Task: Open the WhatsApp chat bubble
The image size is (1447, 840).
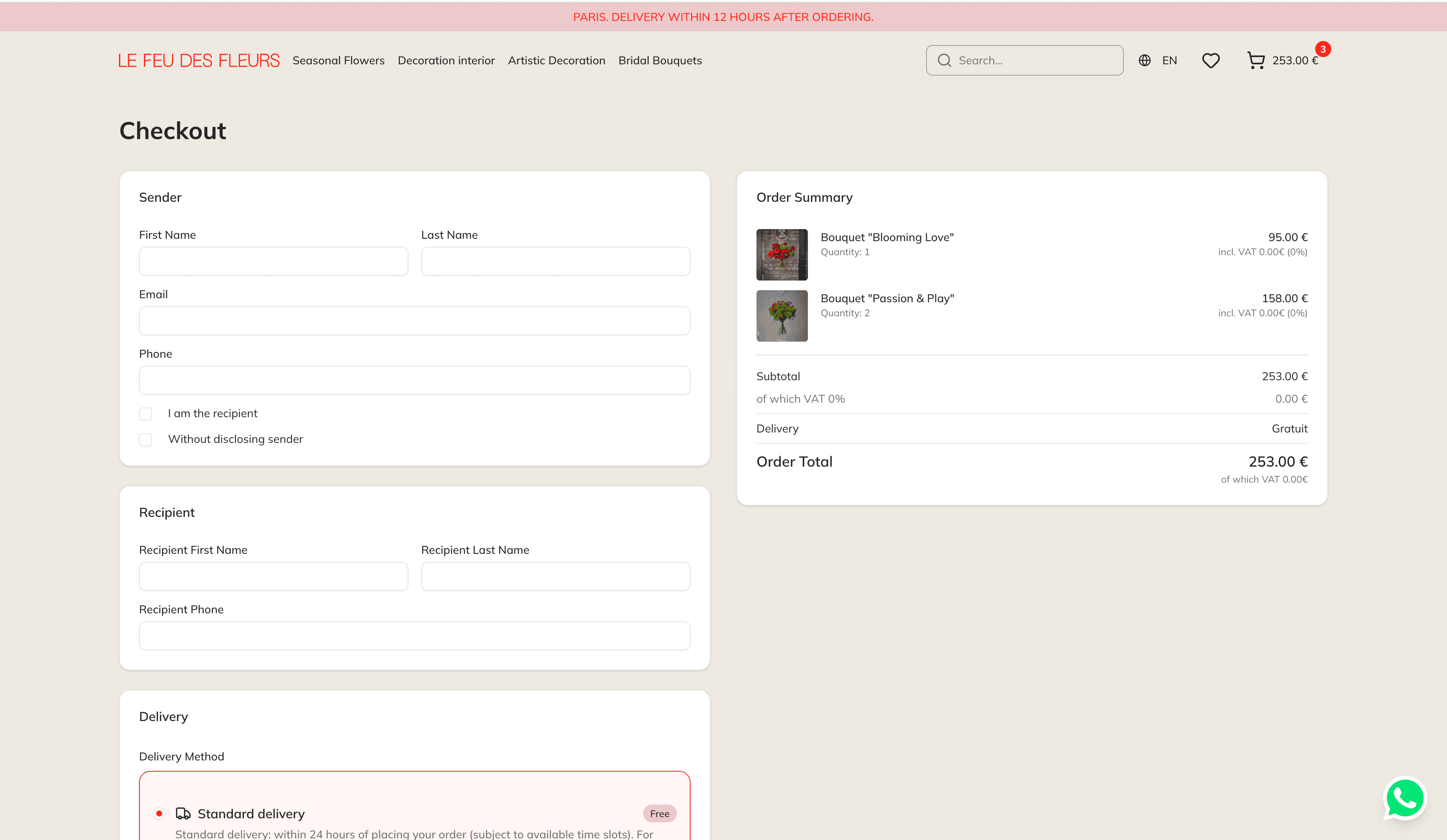Action: coord(1404,798)
